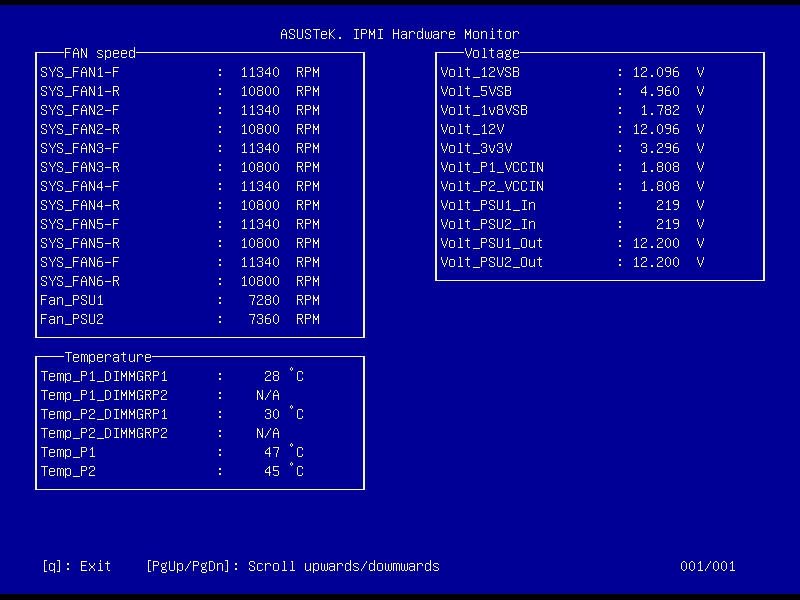Select the SYS_FAN6-R label

pyautogui.click(x=80, y=281)
